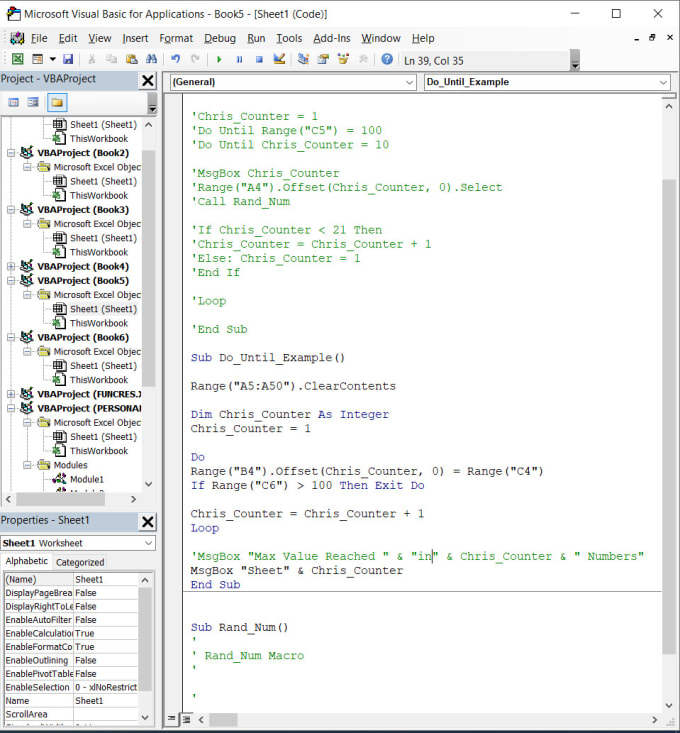
Task: Click the 'Range("A5:A50").ClearContents' code line
Action: tap(293, 386)
